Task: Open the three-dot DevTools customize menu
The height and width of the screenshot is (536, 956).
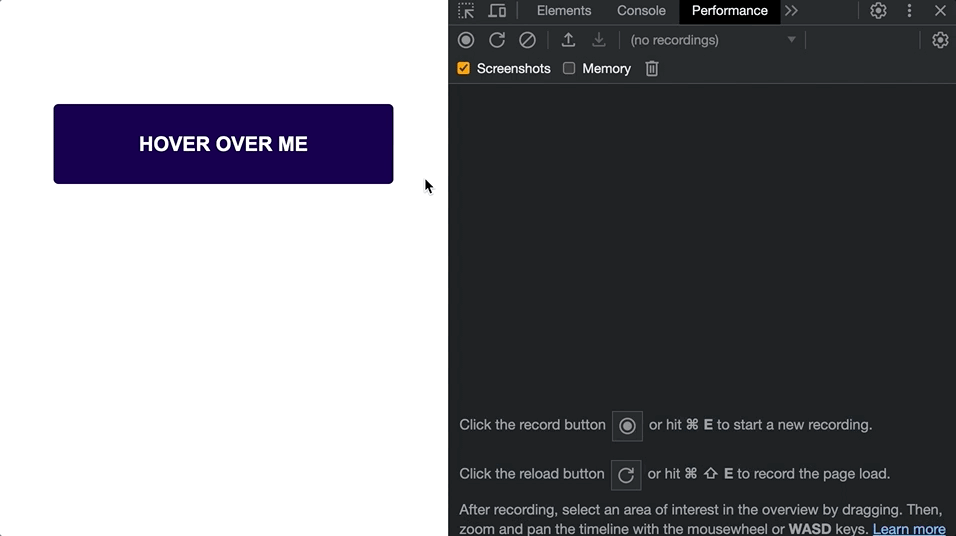Action: (909, 11)
